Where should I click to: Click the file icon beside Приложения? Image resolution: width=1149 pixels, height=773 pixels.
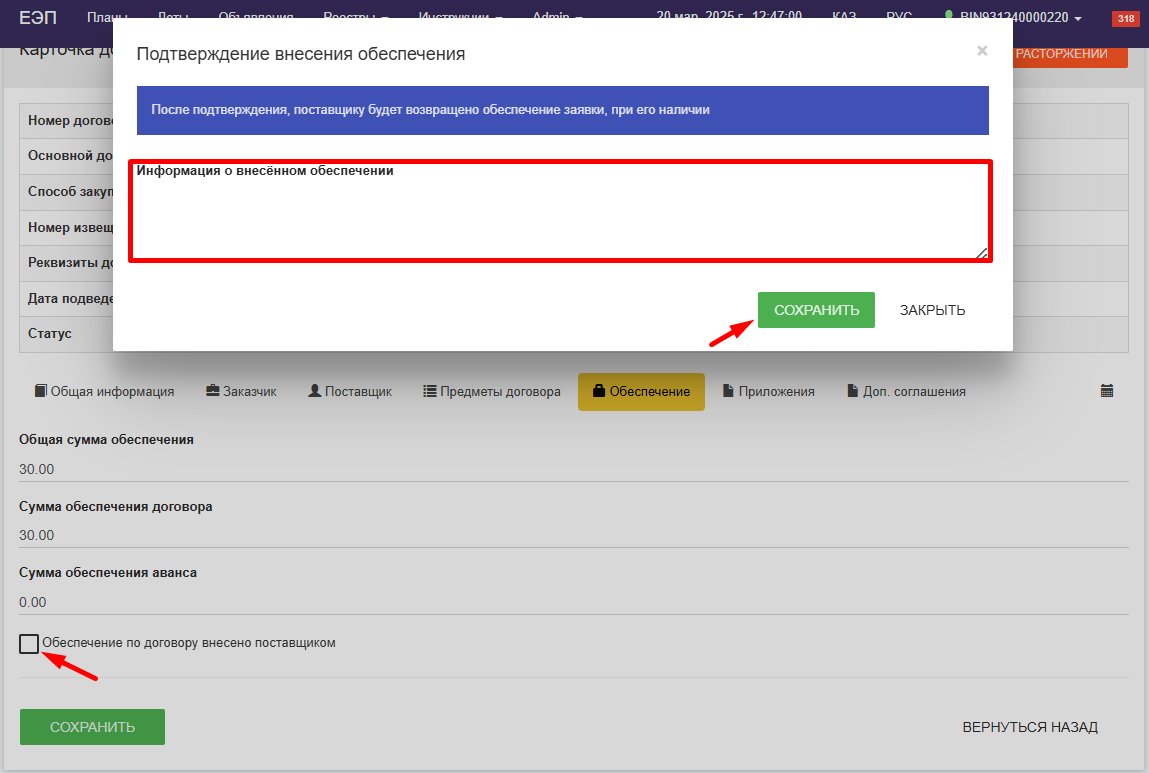tap(729, 392)
